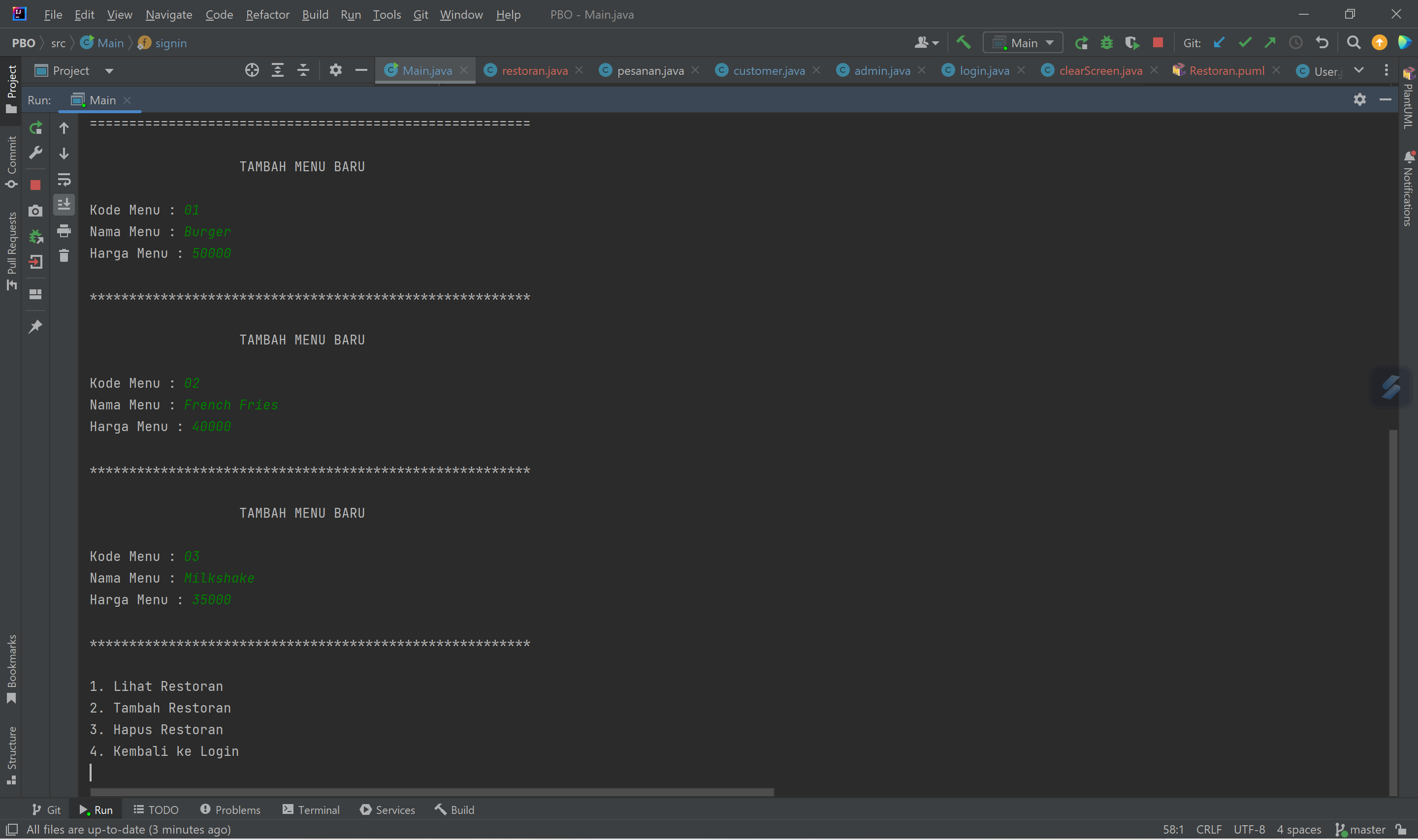Viewport: 1418px width, 840px height.
Task: Toggle Pin Tab in Run panel
Action: point(35,327)
